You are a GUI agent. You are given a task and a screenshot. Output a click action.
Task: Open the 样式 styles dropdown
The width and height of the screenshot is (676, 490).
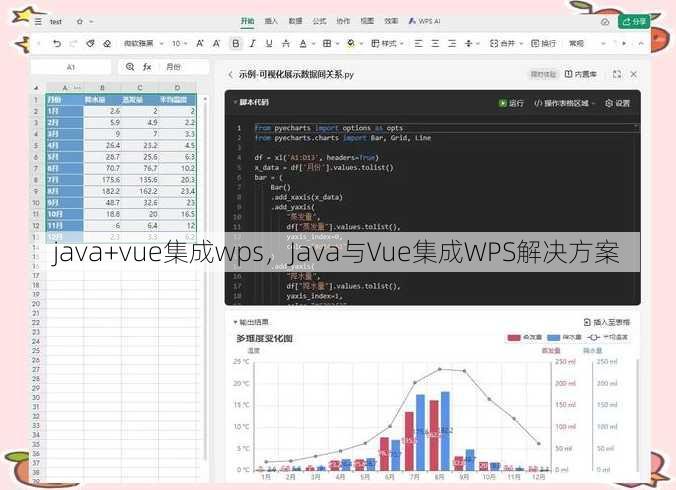(x=387, y=44)
